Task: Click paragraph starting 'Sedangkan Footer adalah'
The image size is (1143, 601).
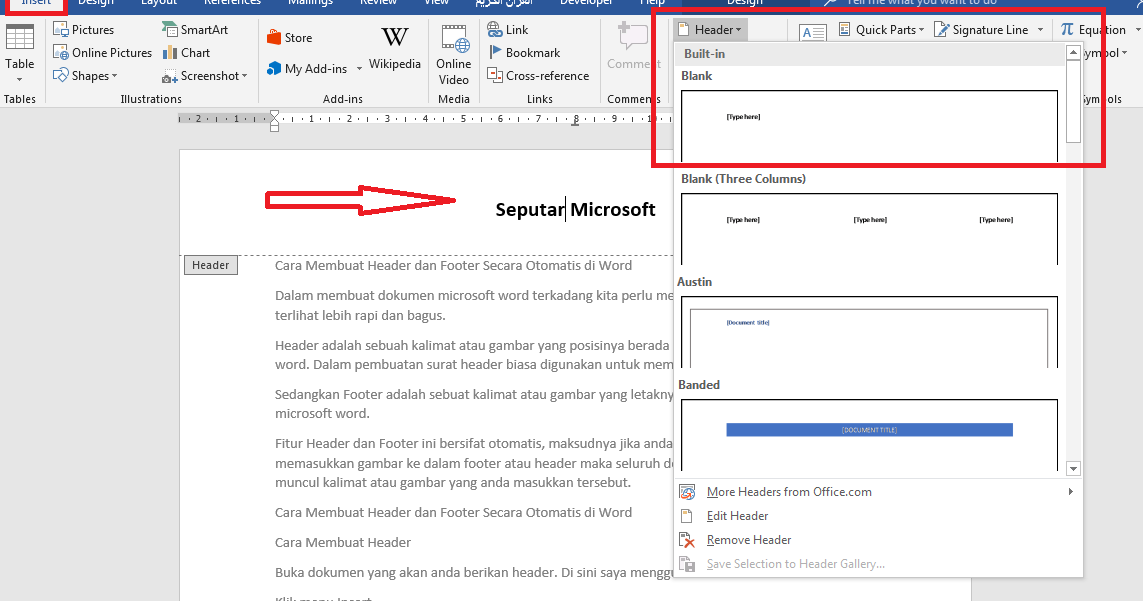Action: pyautogui.click(x=474, y=403)
